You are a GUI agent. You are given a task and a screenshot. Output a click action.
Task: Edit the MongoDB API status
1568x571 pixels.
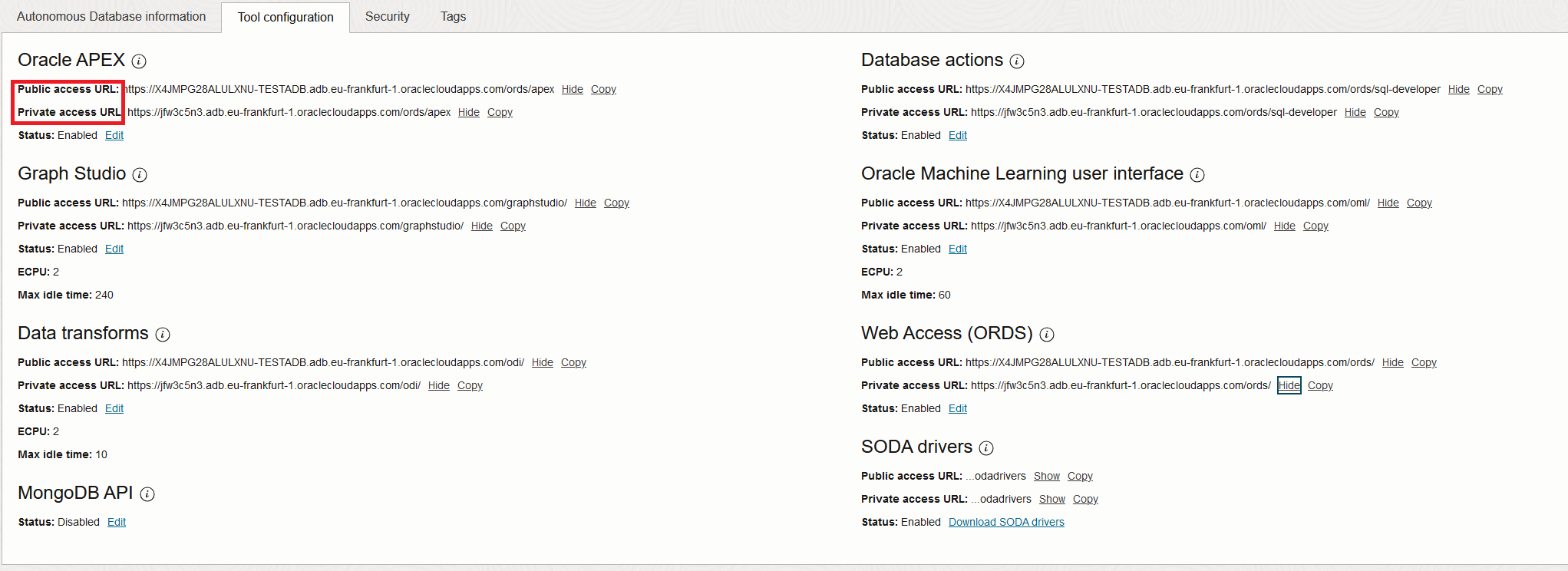point(117,522)
